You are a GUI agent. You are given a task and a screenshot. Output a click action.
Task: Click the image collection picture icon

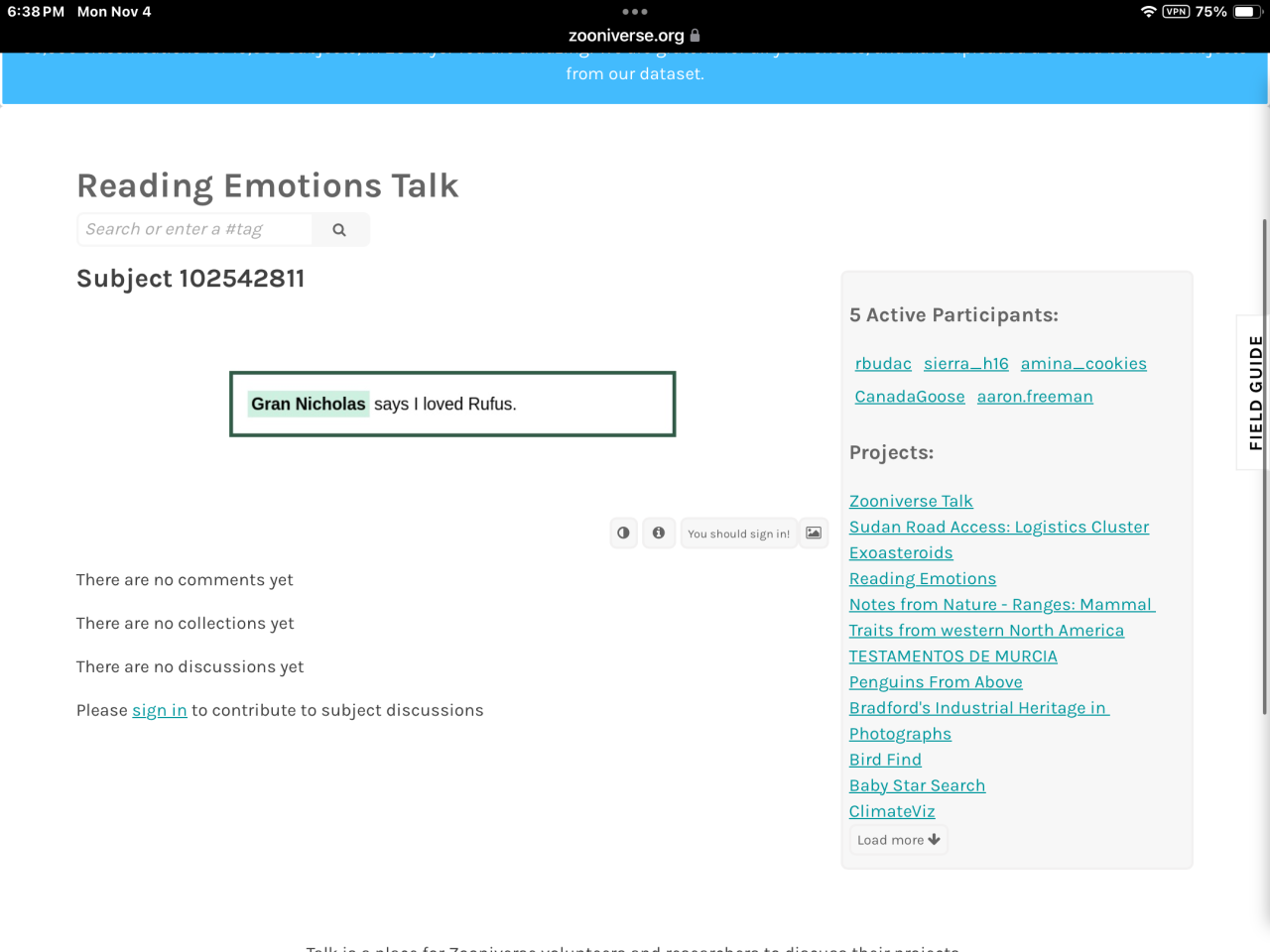(x=814, y=534)
